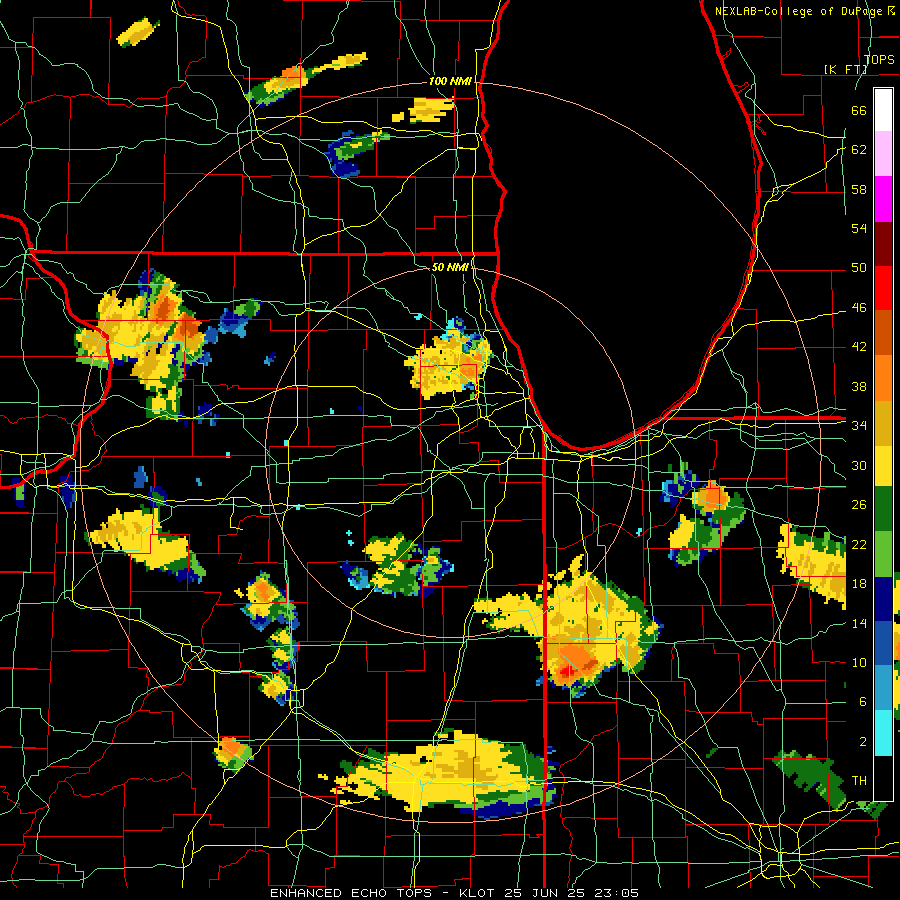Click the legend value 42
Screen dimensions: 900x900
[x=859, y=347]
